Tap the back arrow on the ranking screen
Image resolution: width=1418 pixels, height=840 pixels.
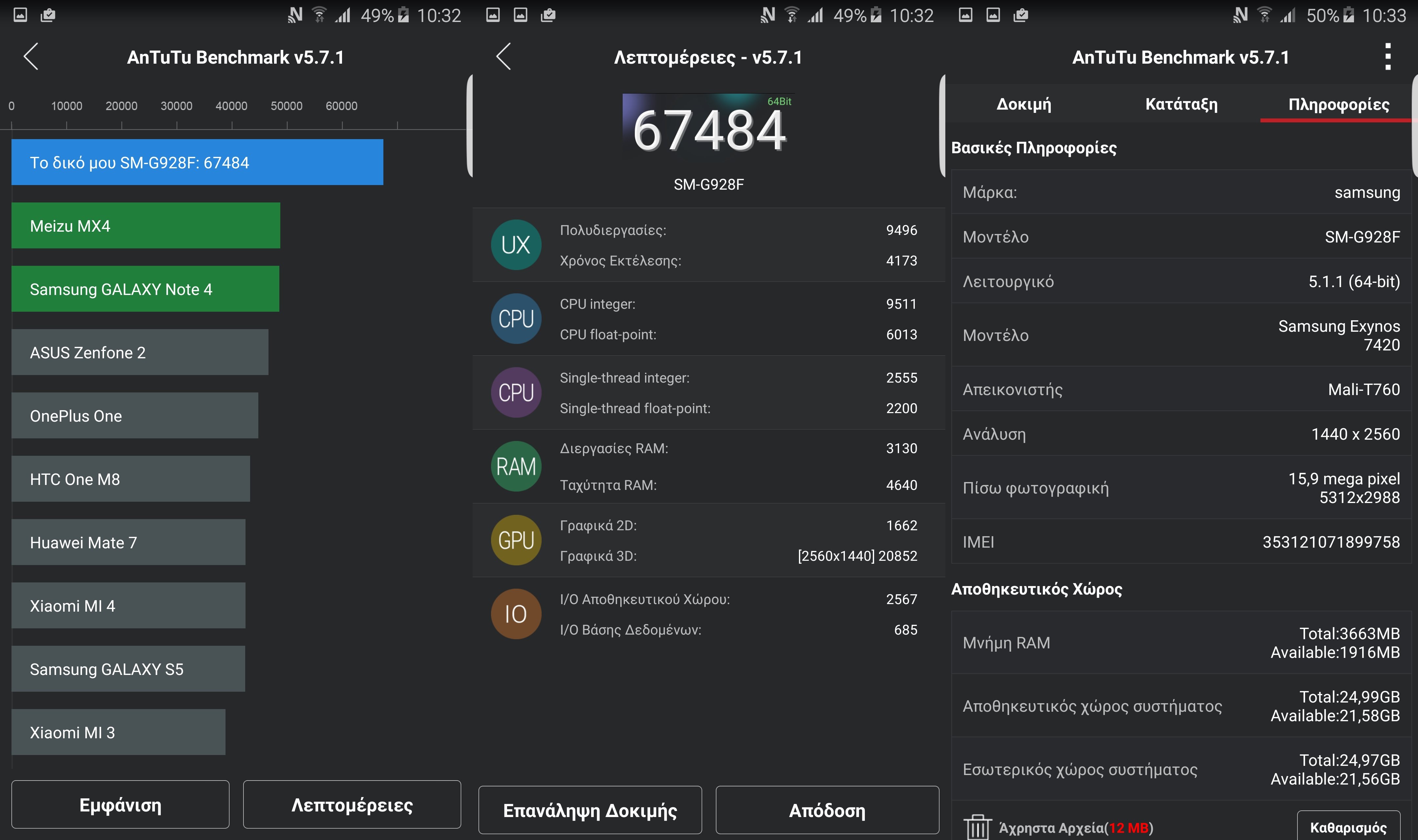pos(31,57)
